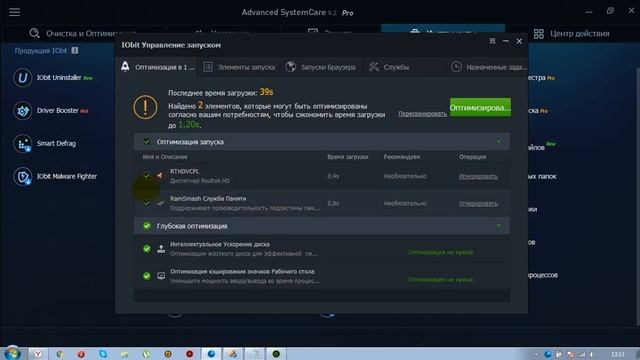Click the Время загрузки column header
Image resolution: width=640 pixels, height=360 pixels.
point(348,157)
